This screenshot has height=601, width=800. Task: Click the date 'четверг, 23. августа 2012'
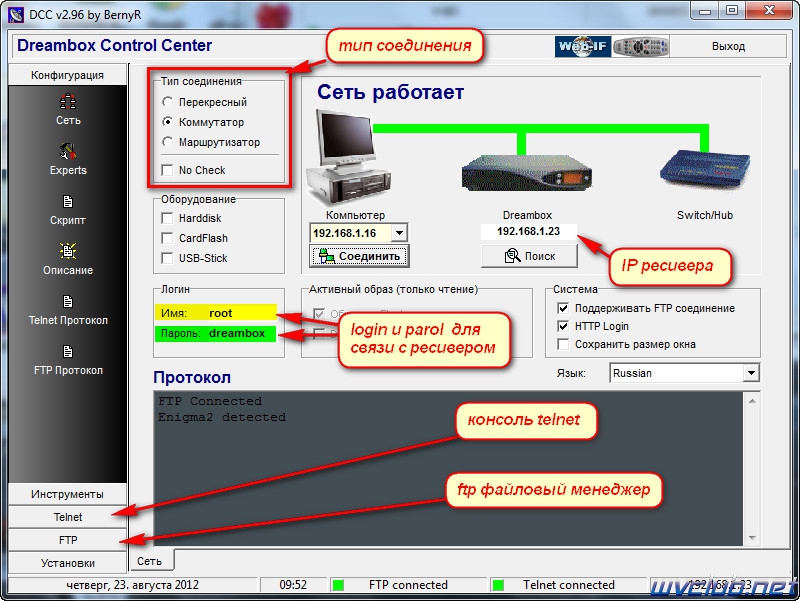tap(133, 585)
